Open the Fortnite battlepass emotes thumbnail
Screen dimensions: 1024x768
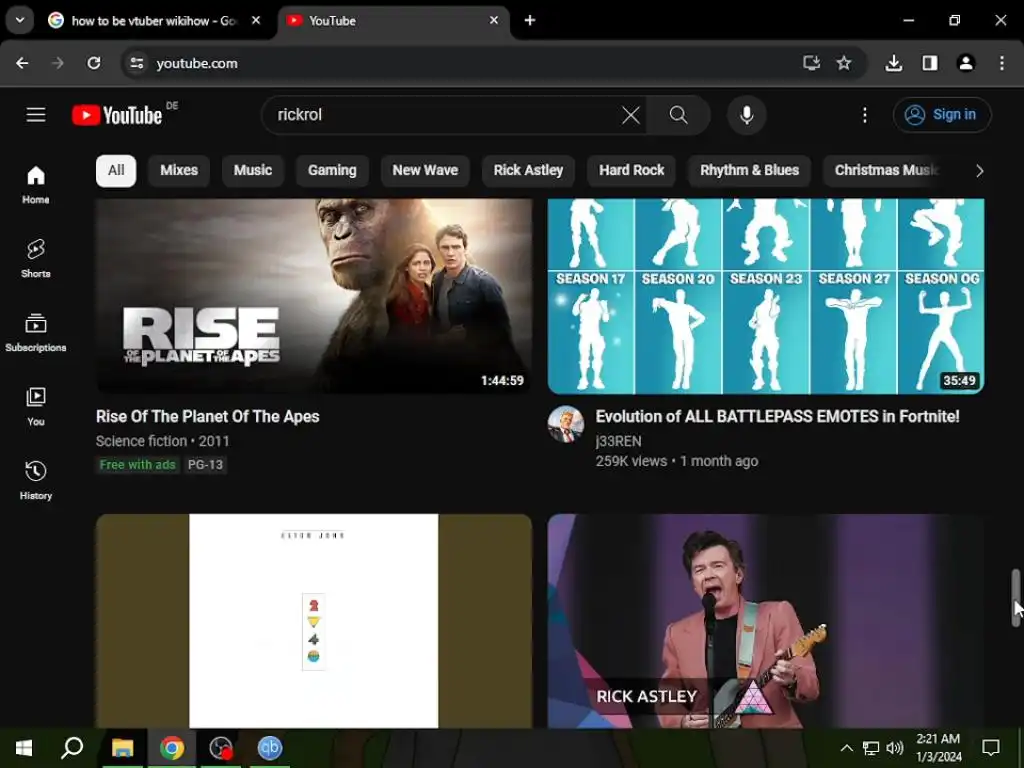coord(765,296)
